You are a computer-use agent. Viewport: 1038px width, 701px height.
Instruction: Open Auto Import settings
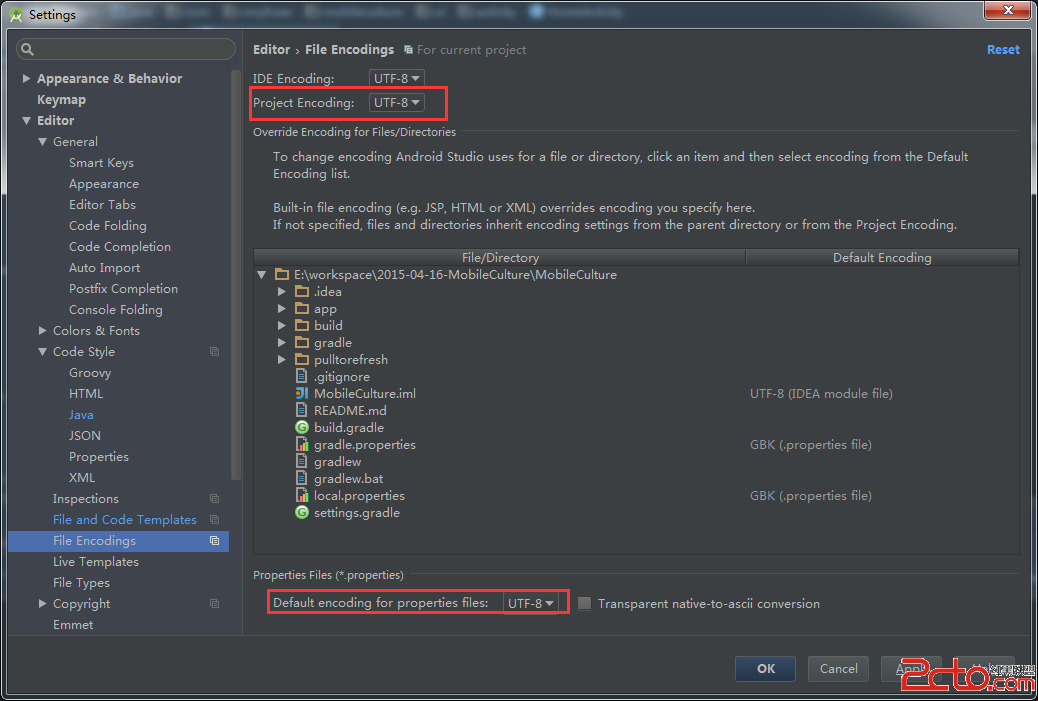[105, 267]
